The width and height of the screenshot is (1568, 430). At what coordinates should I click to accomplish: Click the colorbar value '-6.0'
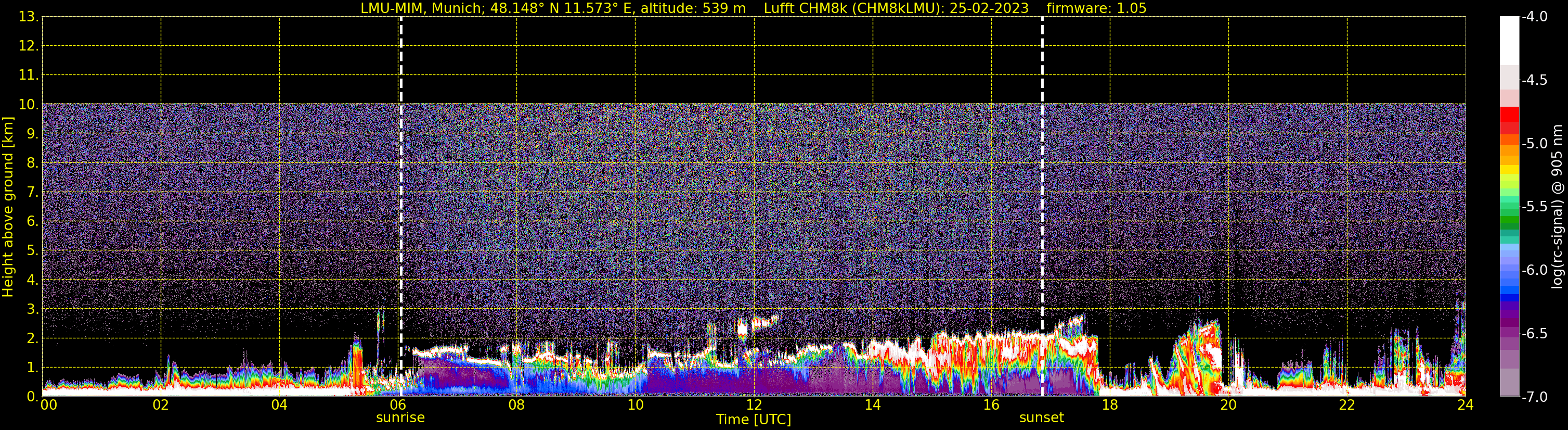coord(1534,270)
